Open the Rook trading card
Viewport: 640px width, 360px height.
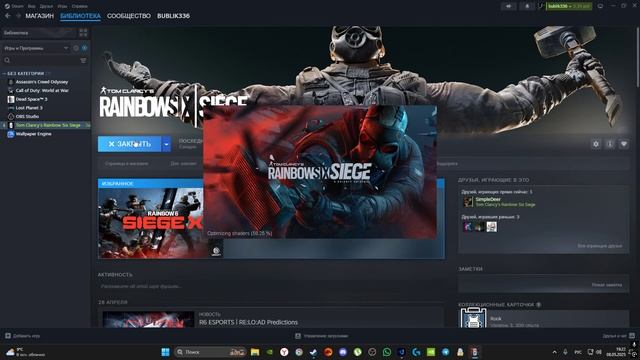(543, 318)
